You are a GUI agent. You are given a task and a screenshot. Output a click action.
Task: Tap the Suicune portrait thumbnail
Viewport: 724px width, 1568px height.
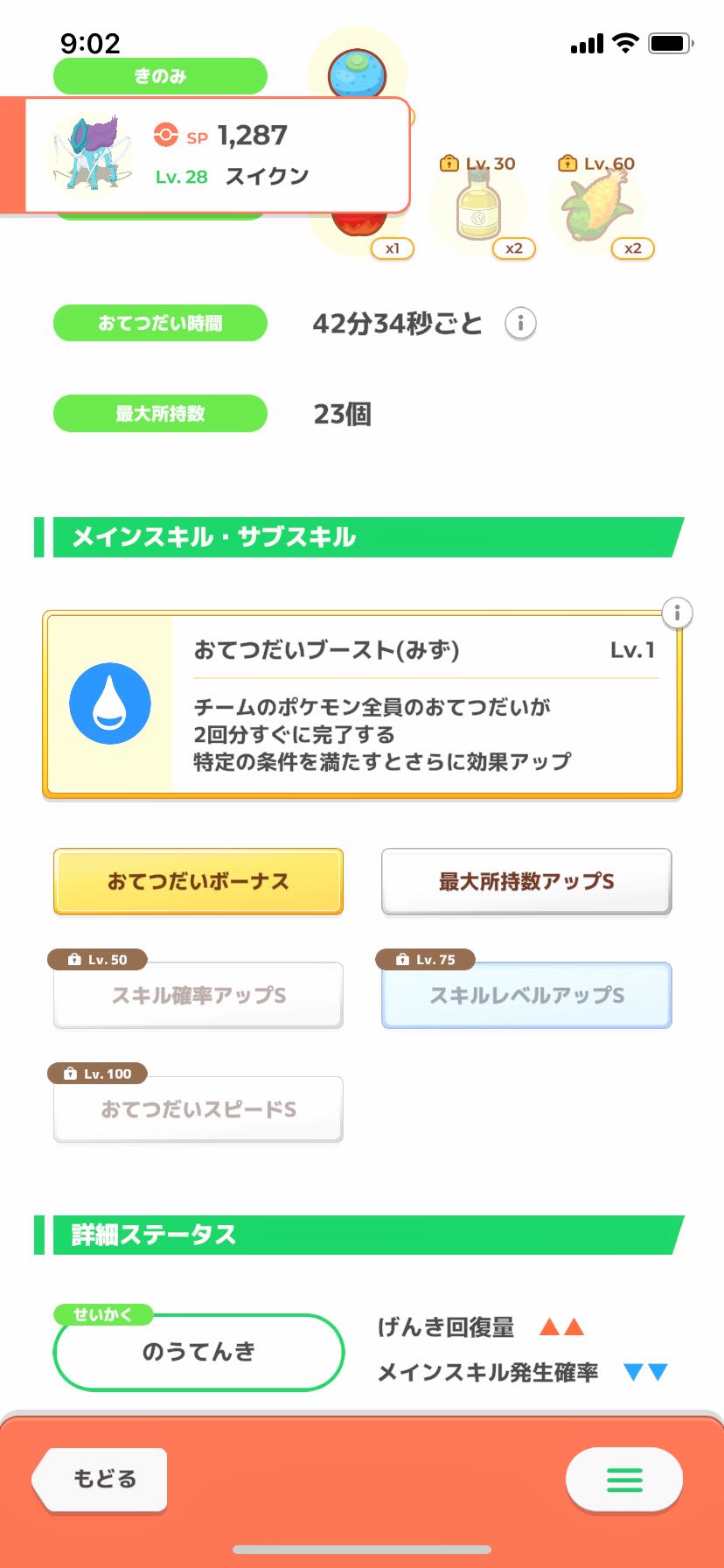(89, 155)
